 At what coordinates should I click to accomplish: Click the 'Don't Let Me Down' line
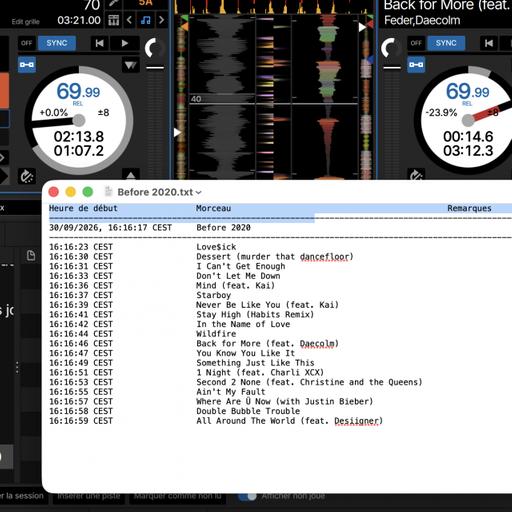coord(238,276)
